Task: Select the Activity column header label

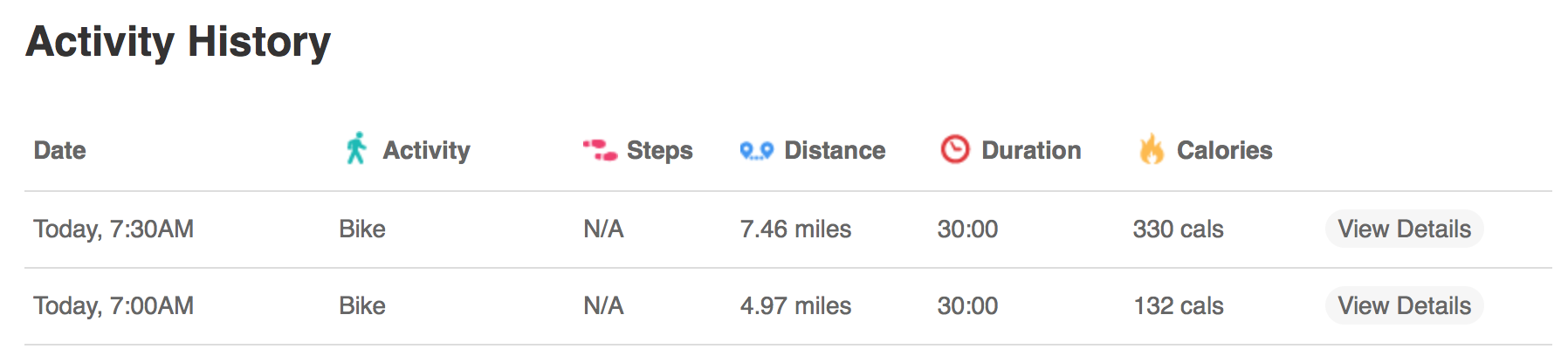Action: tap(426, 150)
